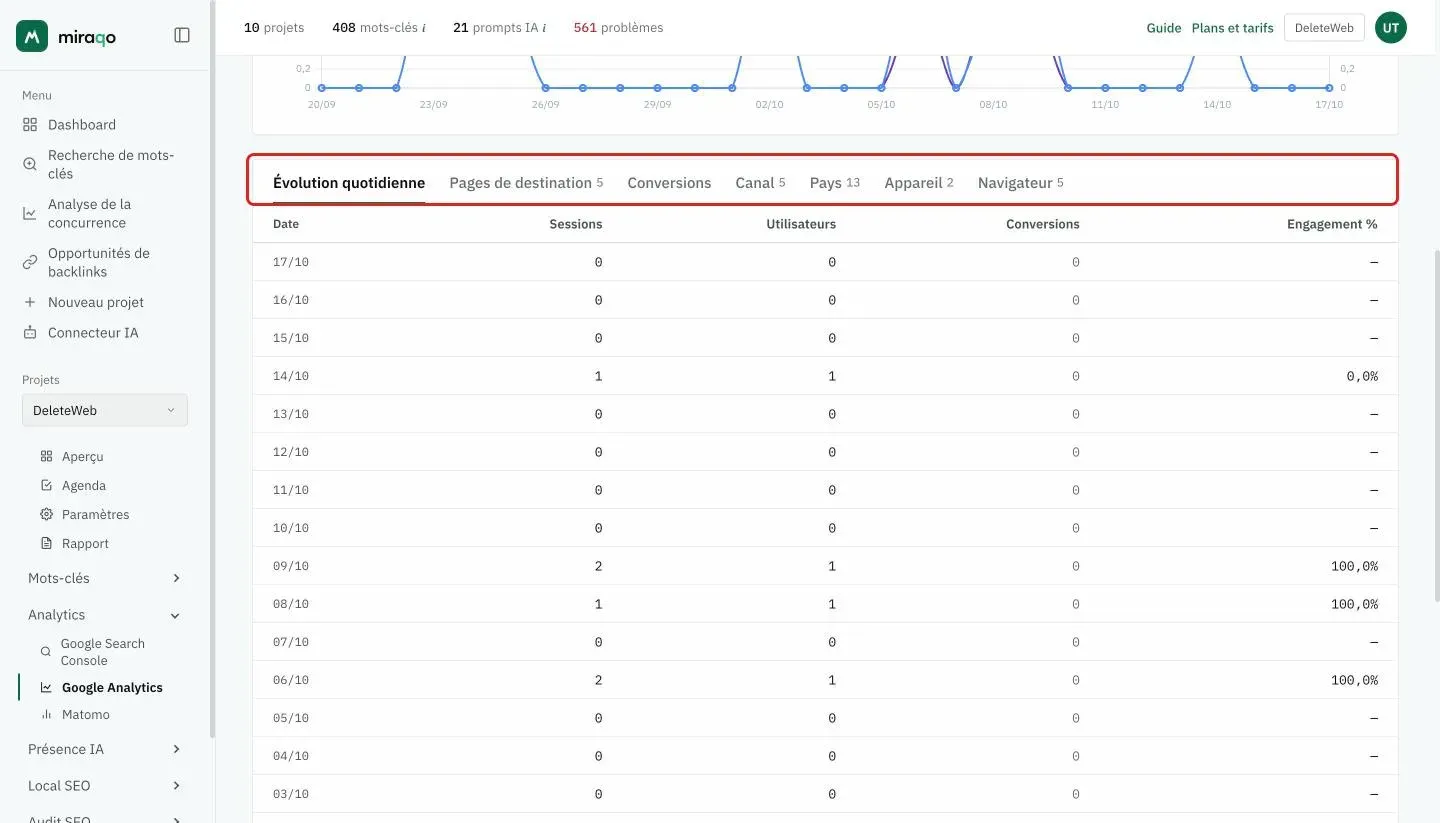Click the Paramètres gear icon
This screenshot has height=823, width=1440.
click(x=46, y=514)
